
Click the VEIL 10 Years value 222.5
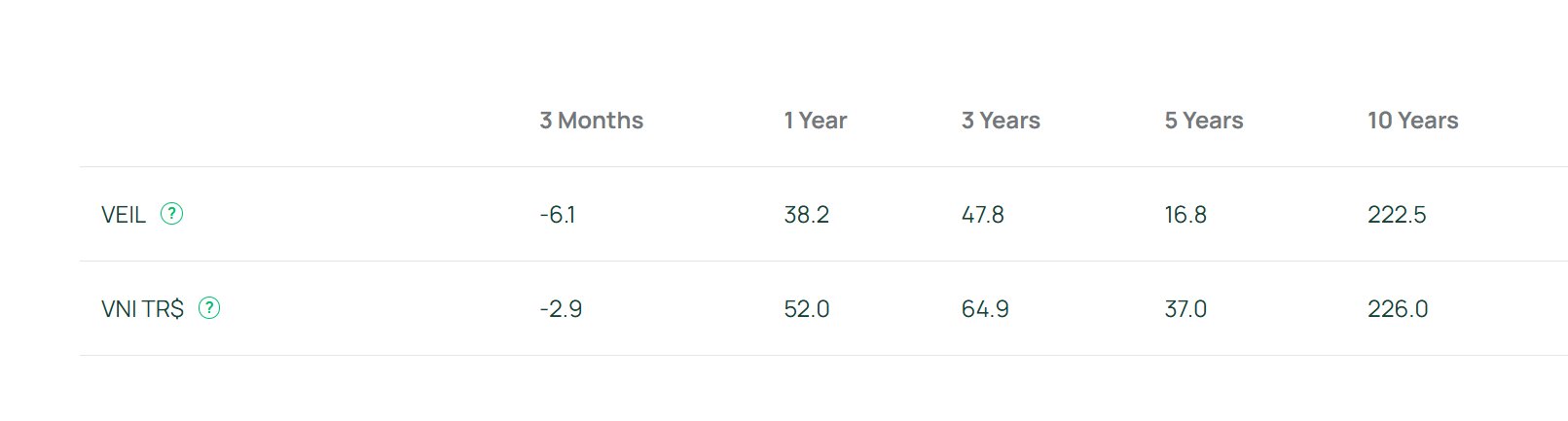coord(1396,215)
